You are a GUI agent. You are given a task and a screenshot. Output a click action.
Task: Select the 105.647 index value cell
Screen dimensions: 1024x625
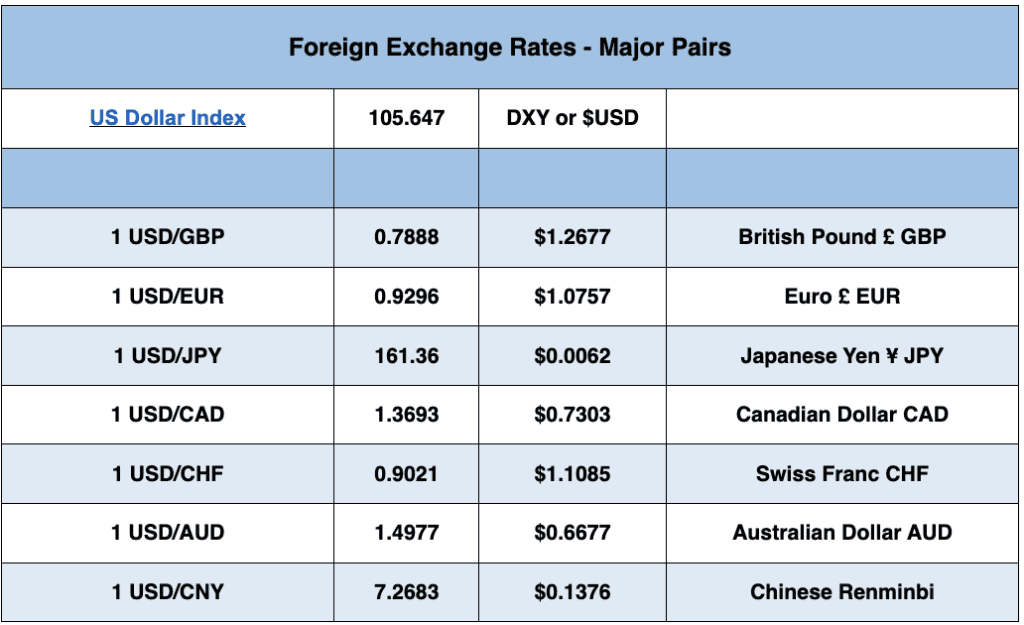click(x=406, y=118)
